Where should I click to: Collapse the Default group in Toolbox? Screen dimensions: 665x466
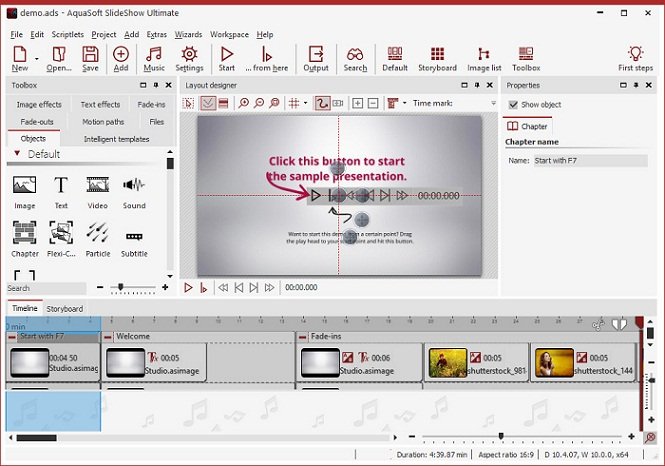17,153
